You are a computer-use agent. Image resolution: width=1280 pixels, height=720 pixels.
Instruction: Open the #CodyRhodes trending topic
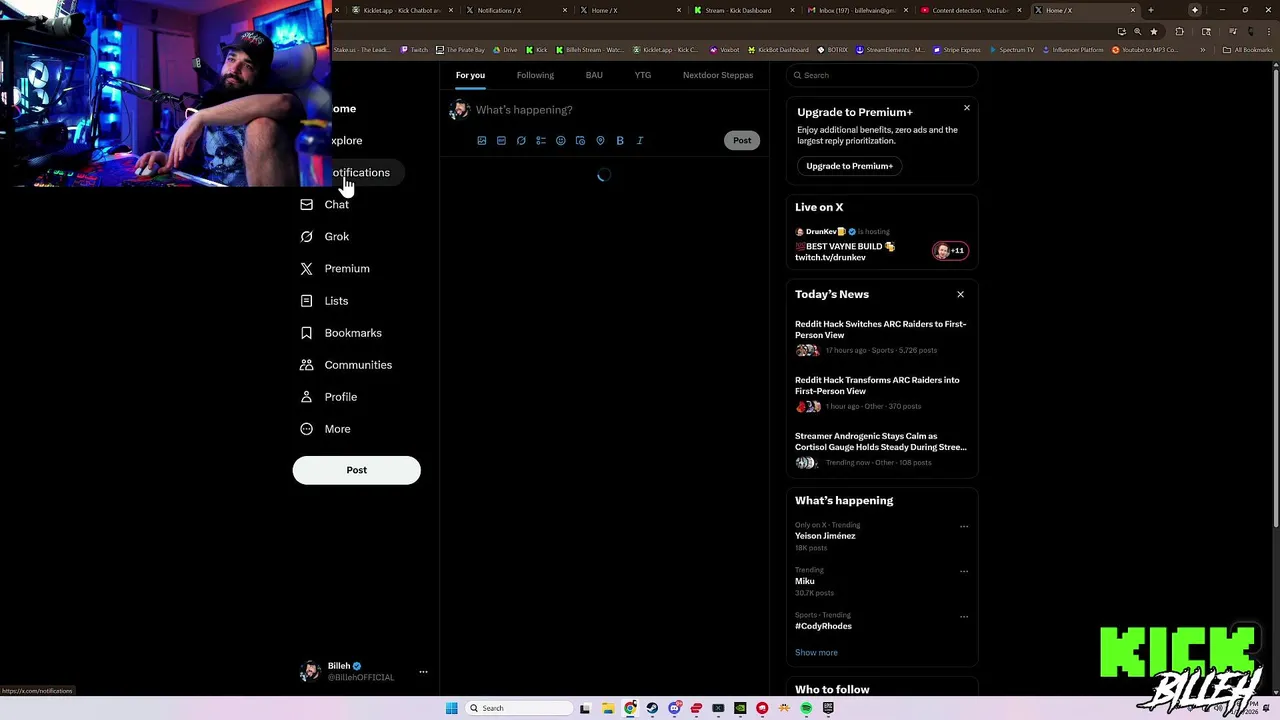[x=823, y=626]
